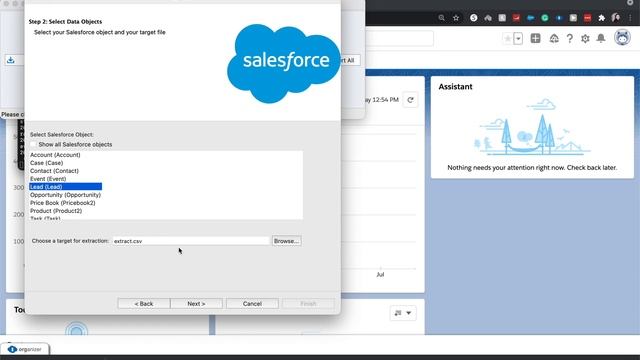Click the white circular S extension icon
The image size is (640, 360).
coord(473,18)
